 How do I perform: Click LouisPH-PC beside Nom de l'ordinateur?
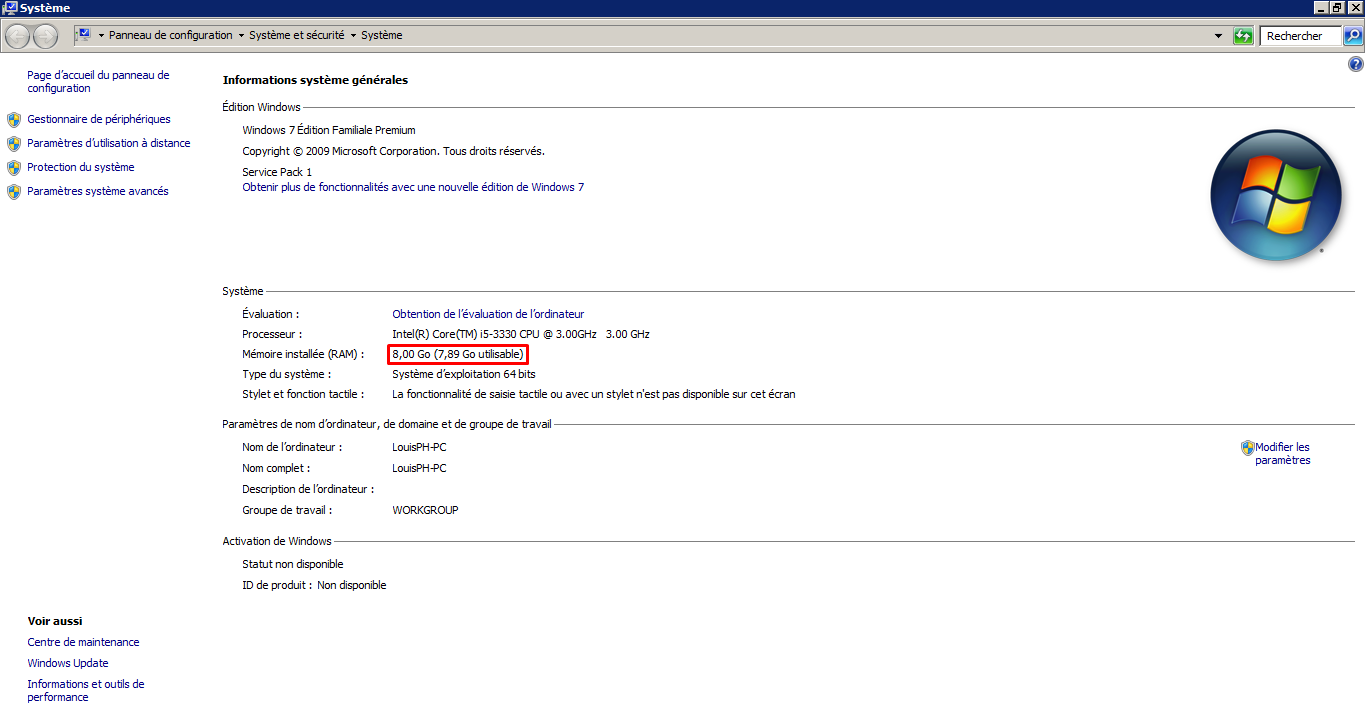pyautogui.click(x=420, y=447)
